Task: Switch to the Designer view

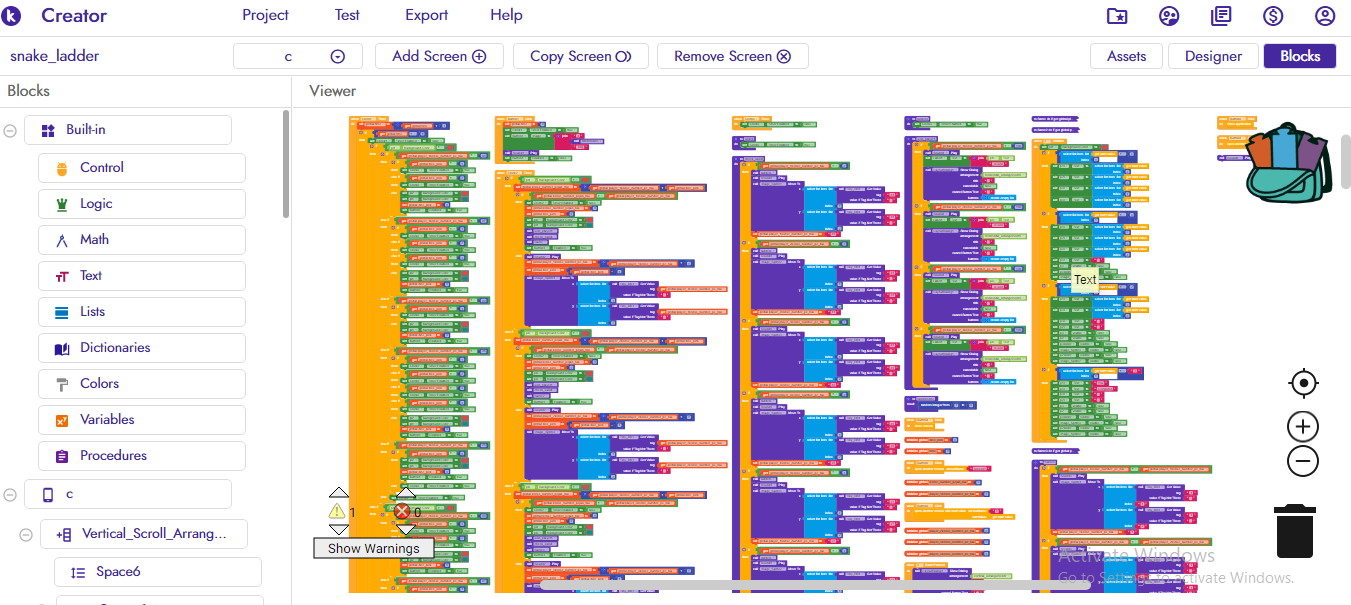Action: 1213,56
